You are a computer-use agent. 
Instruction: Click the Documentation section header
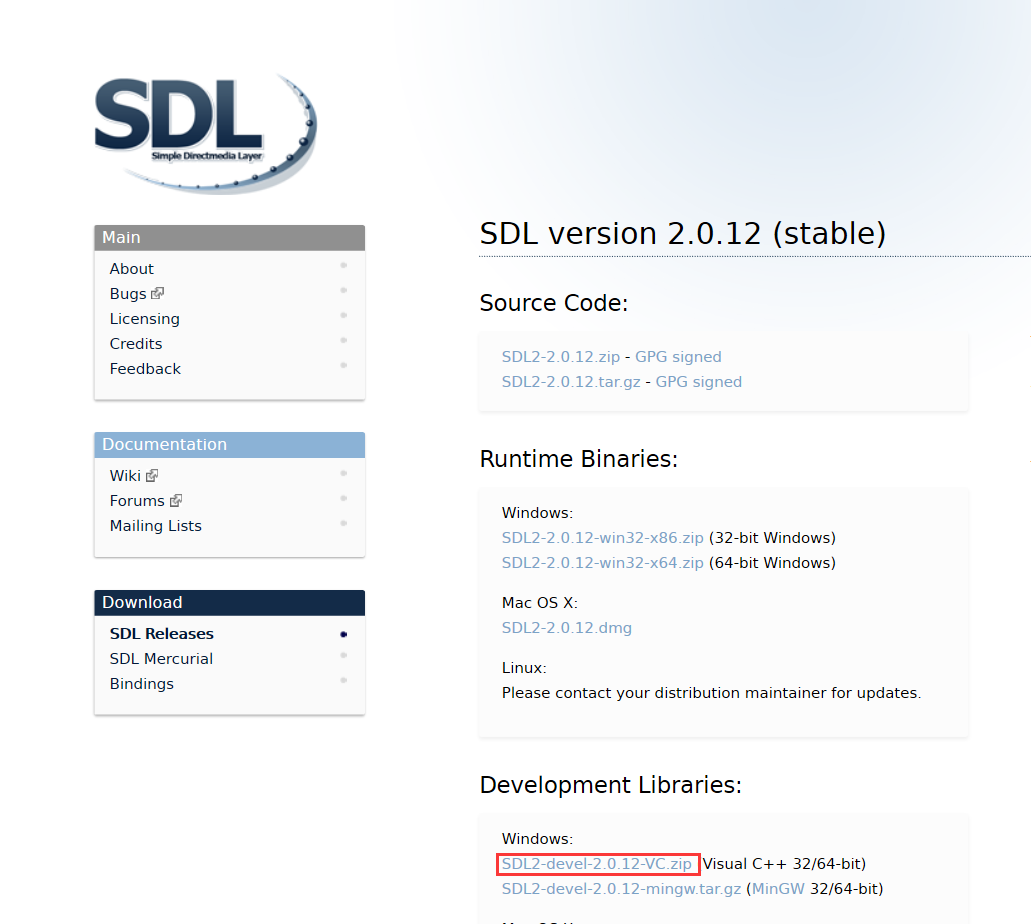229,445
